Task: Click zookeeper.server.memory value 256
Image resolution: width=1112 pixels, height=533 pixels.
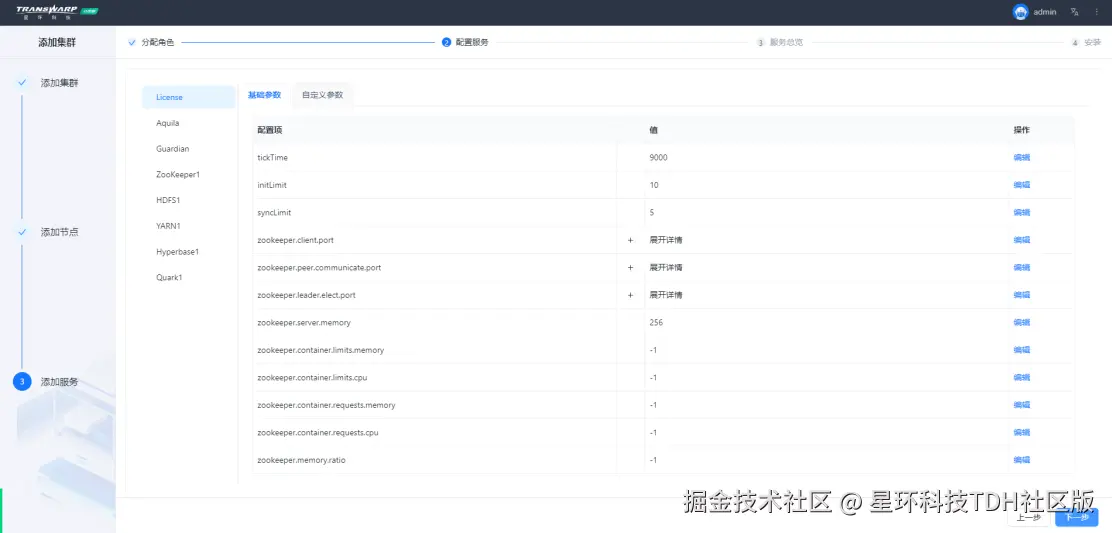Action: (656, 322)
